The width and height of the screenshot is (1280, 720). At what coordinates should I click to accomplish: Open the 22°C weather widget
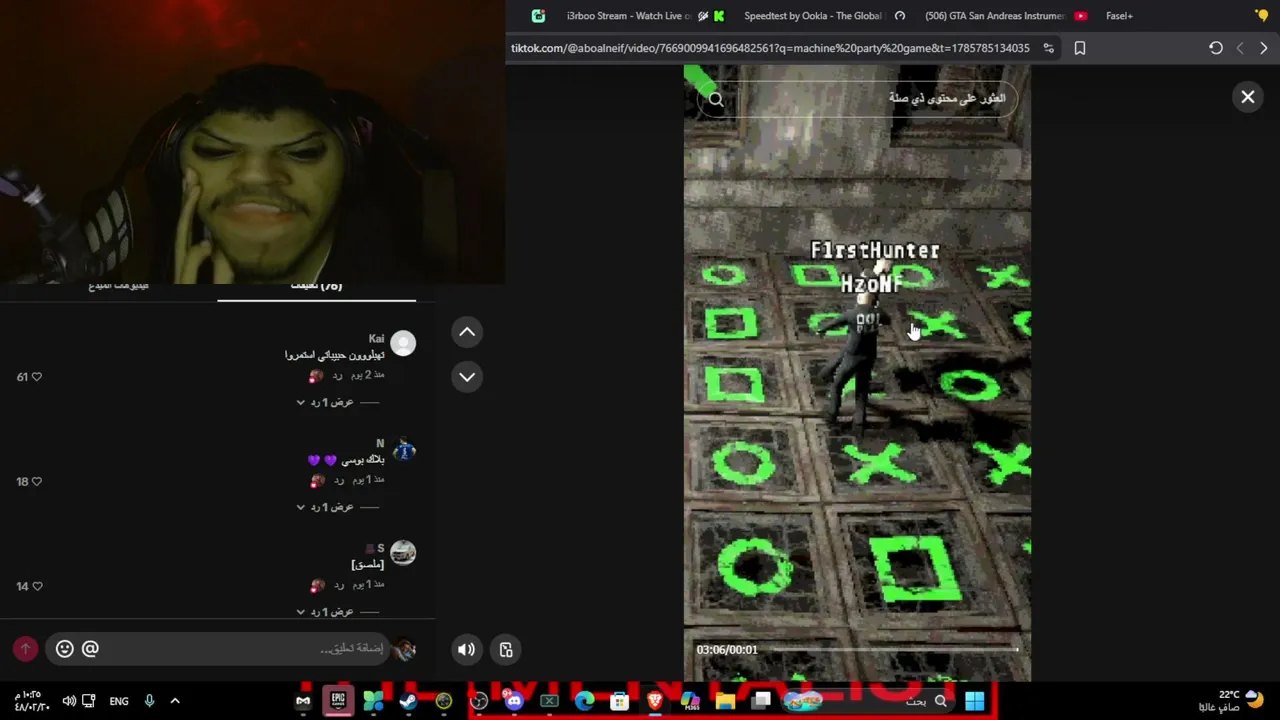(1241, 701)
